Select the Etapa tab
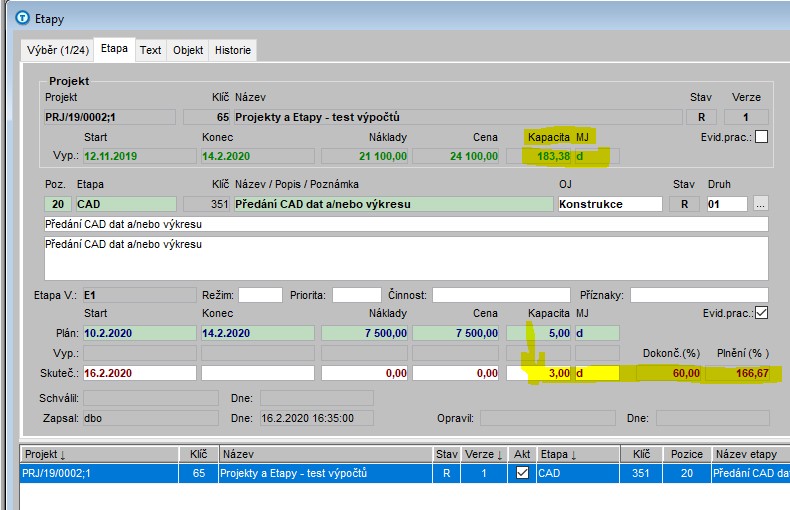Image resolution: width=790 pixels, height=510 pixels. pyautogui.click(x=114, y=49)
